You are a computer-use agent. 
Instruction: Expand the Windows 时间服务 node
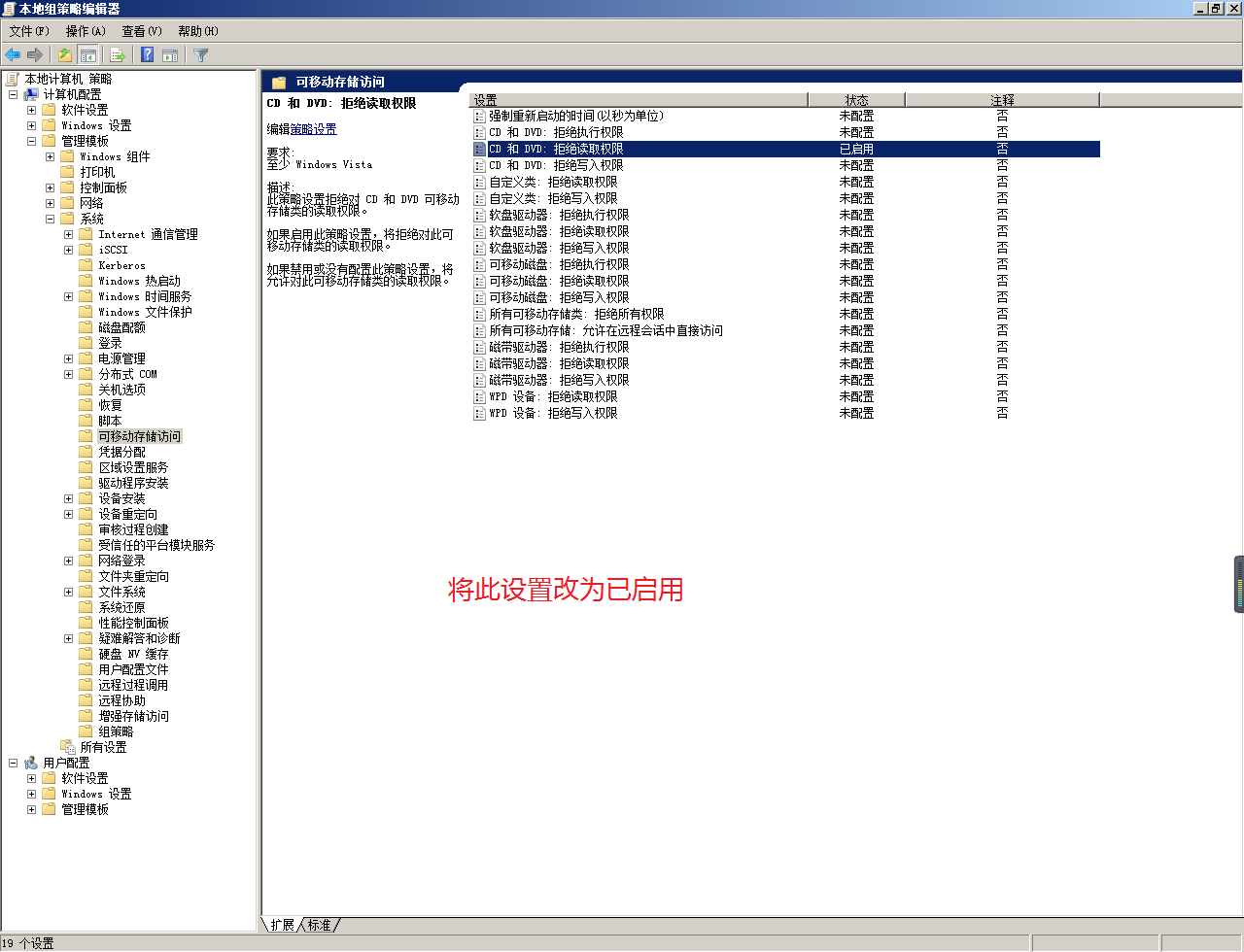pyautogui.click(x=68, y=296)
